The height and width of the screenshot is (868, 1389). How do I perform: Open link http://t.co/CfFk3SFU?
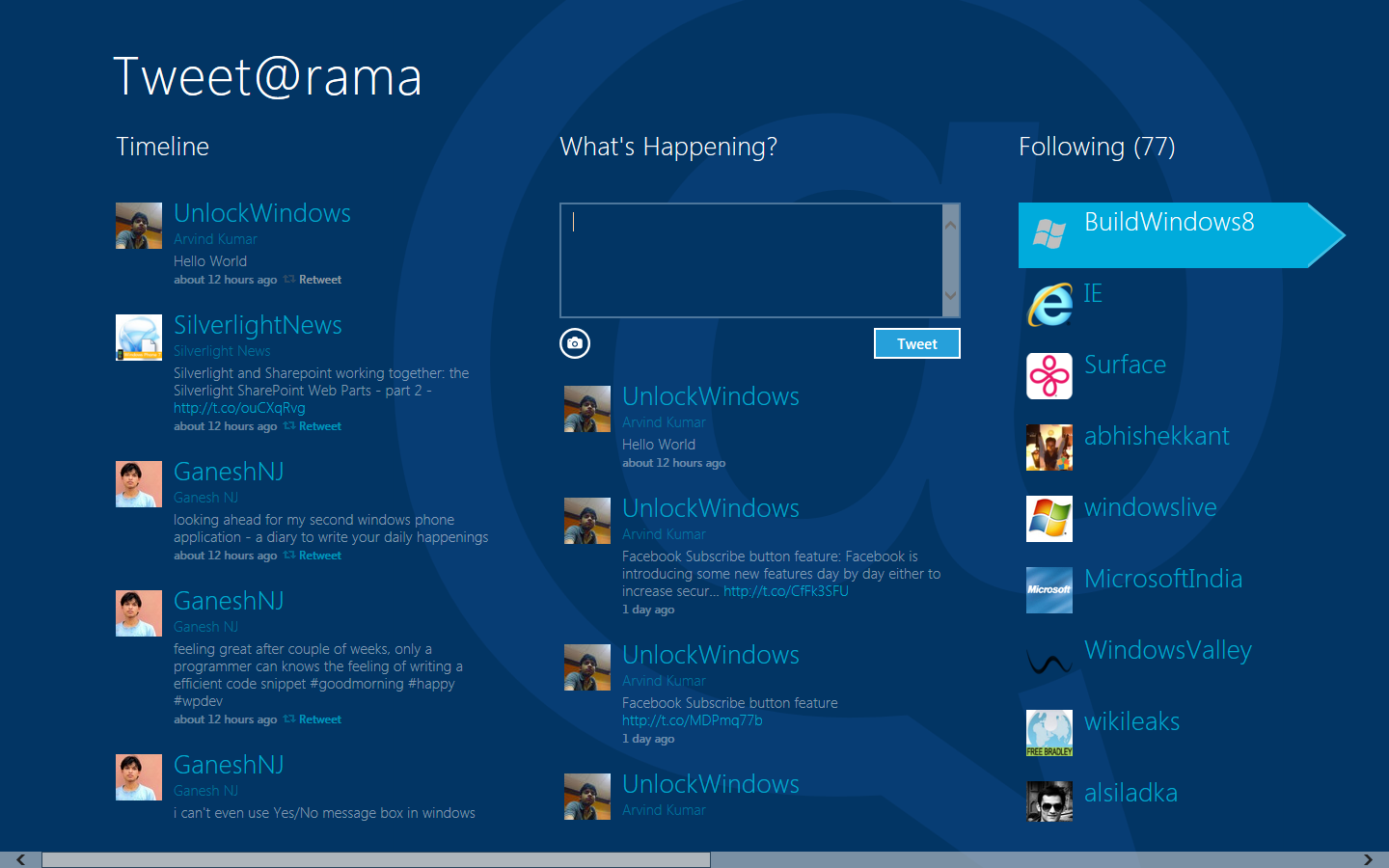[786, 591]
